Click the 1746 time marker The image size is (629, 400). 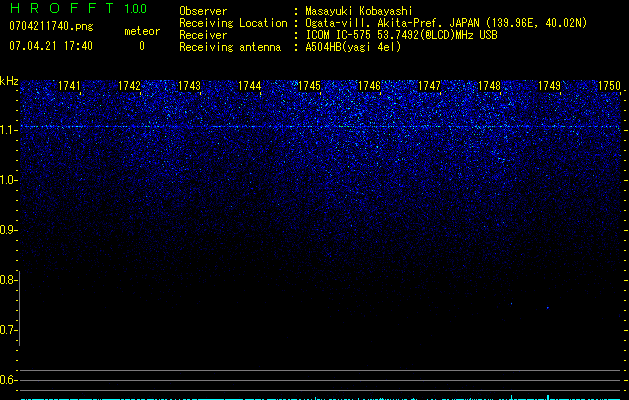tap(369, 86)
